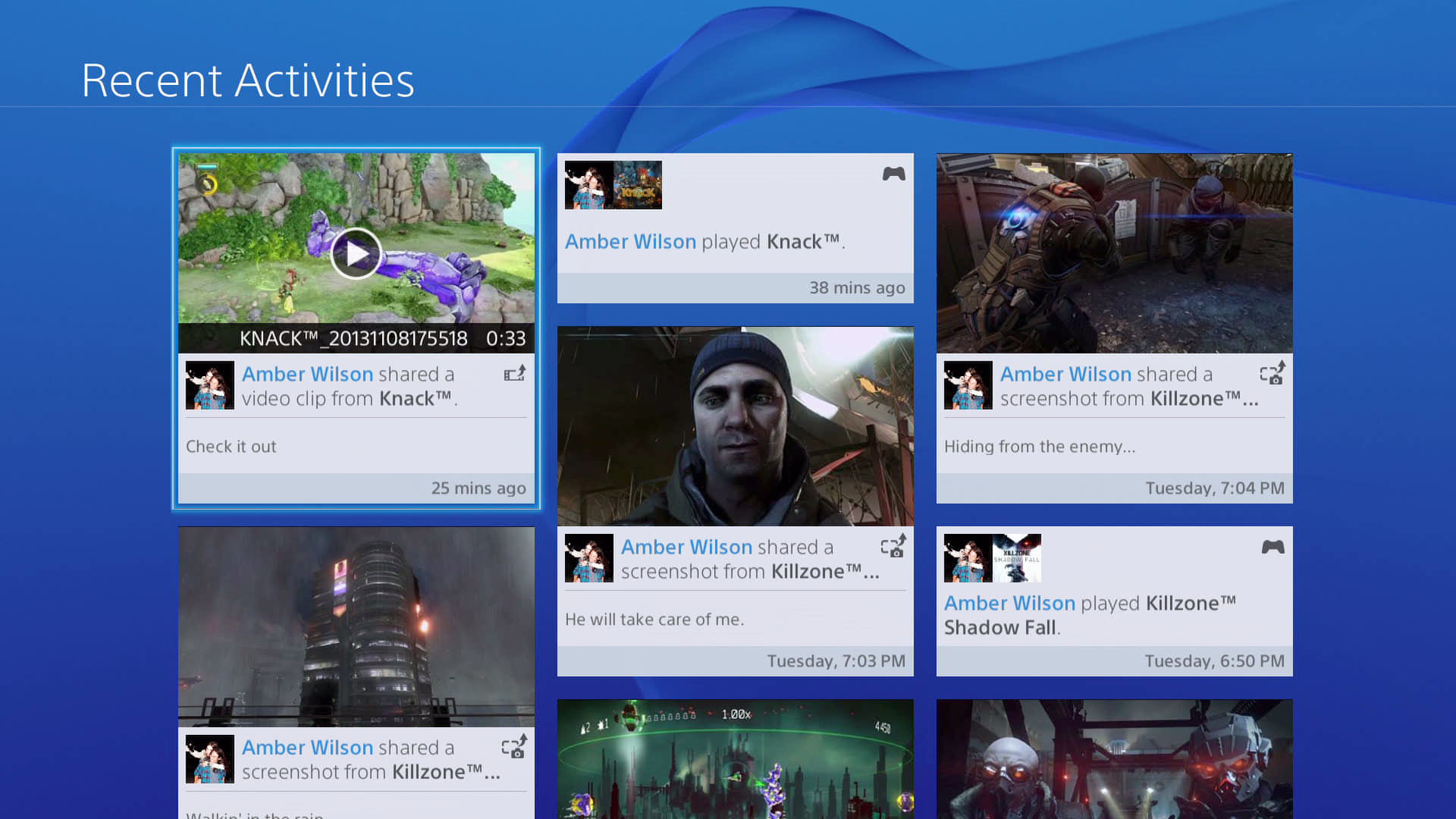This screenshot has height=819, width=1456.
Task: Open the red-eyed Helghast soldiers thumbnail
Action: point(1114,758)
